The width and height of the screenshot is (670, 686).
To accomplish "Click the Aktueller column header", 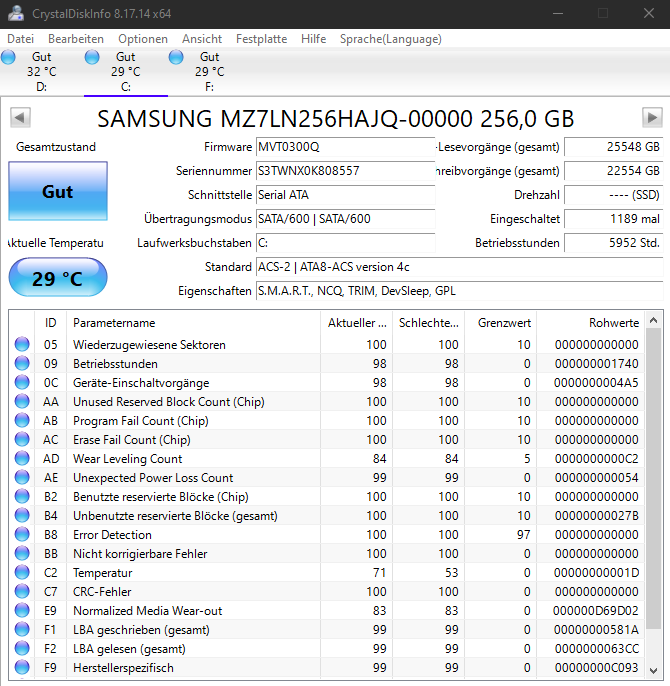I will click(x=357, y=323).
